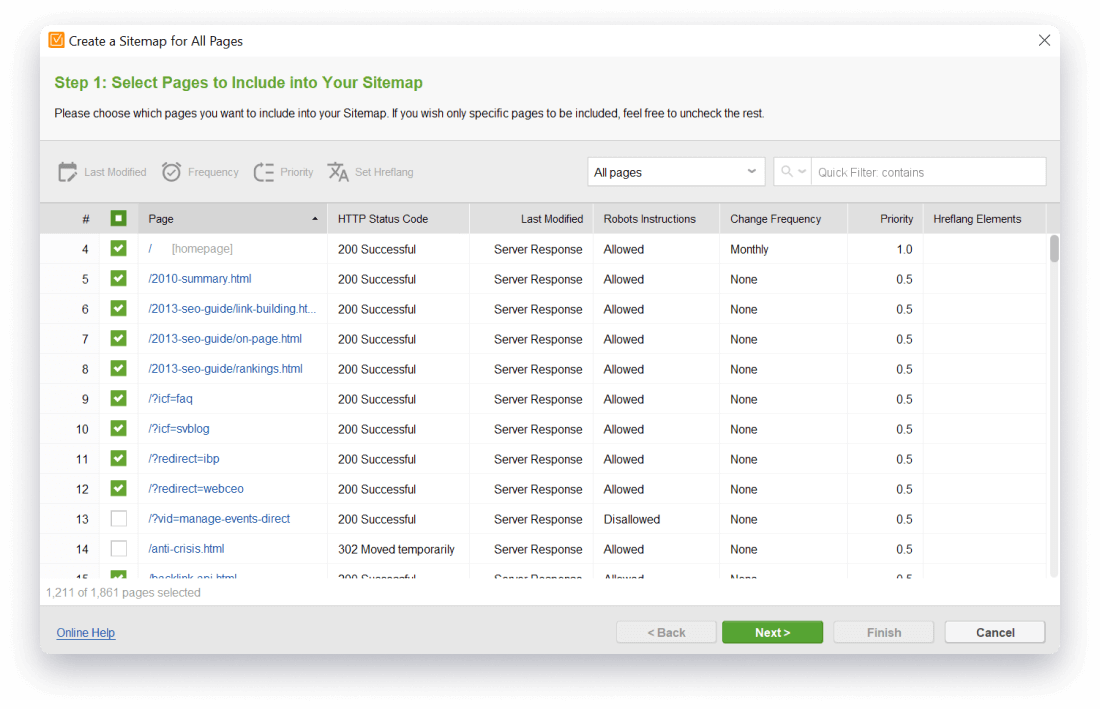Open the /anti-crisis.html page link
1100x709 pixels.
click(x=187, y=549)
